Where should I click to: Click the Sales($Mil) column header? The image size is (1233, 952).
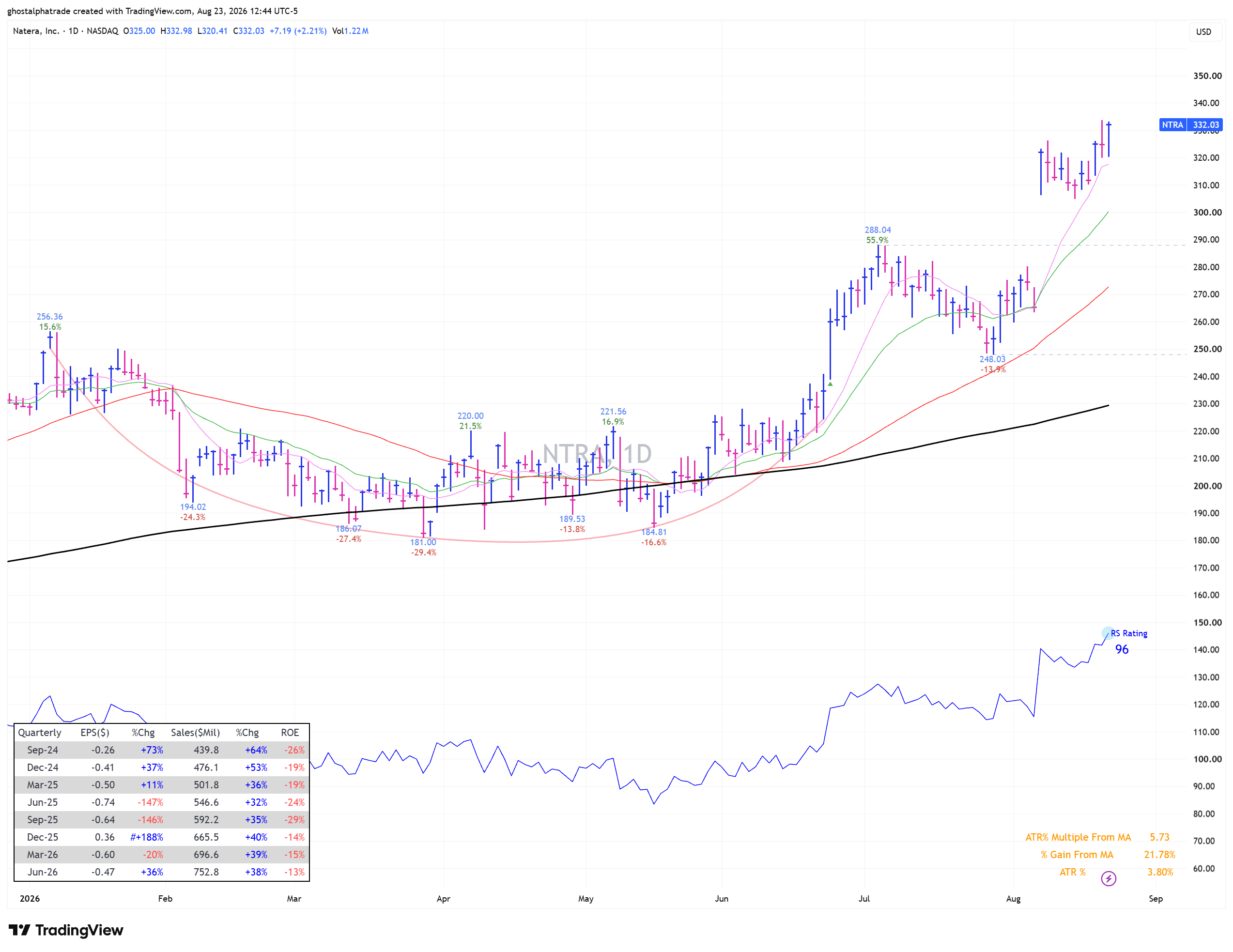coord(195,733)
